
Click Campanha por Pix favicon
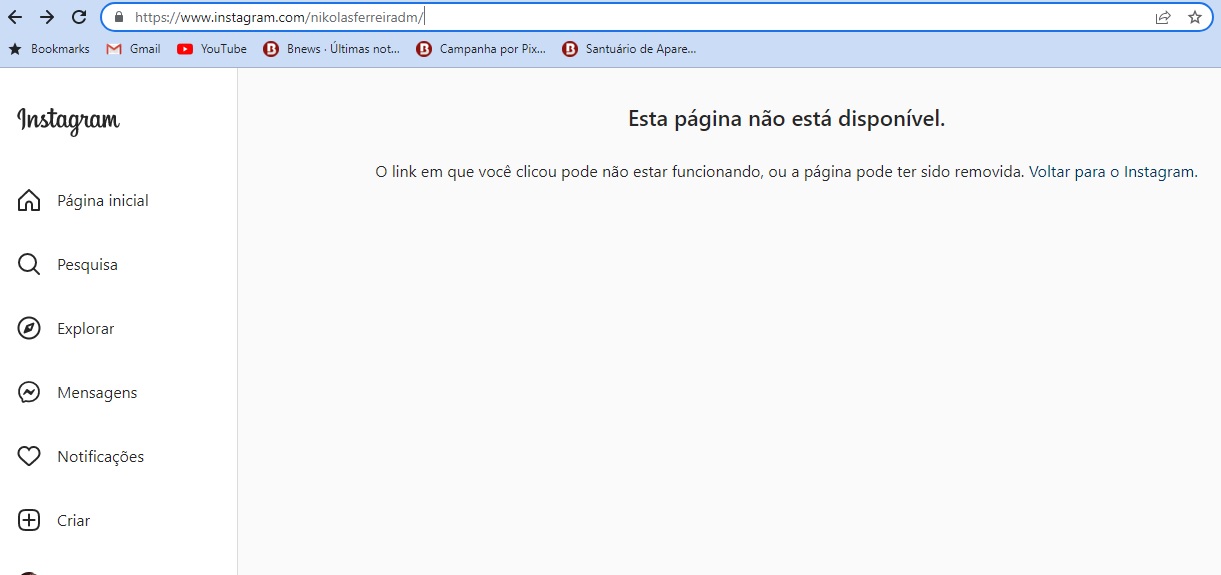(424, 48)
